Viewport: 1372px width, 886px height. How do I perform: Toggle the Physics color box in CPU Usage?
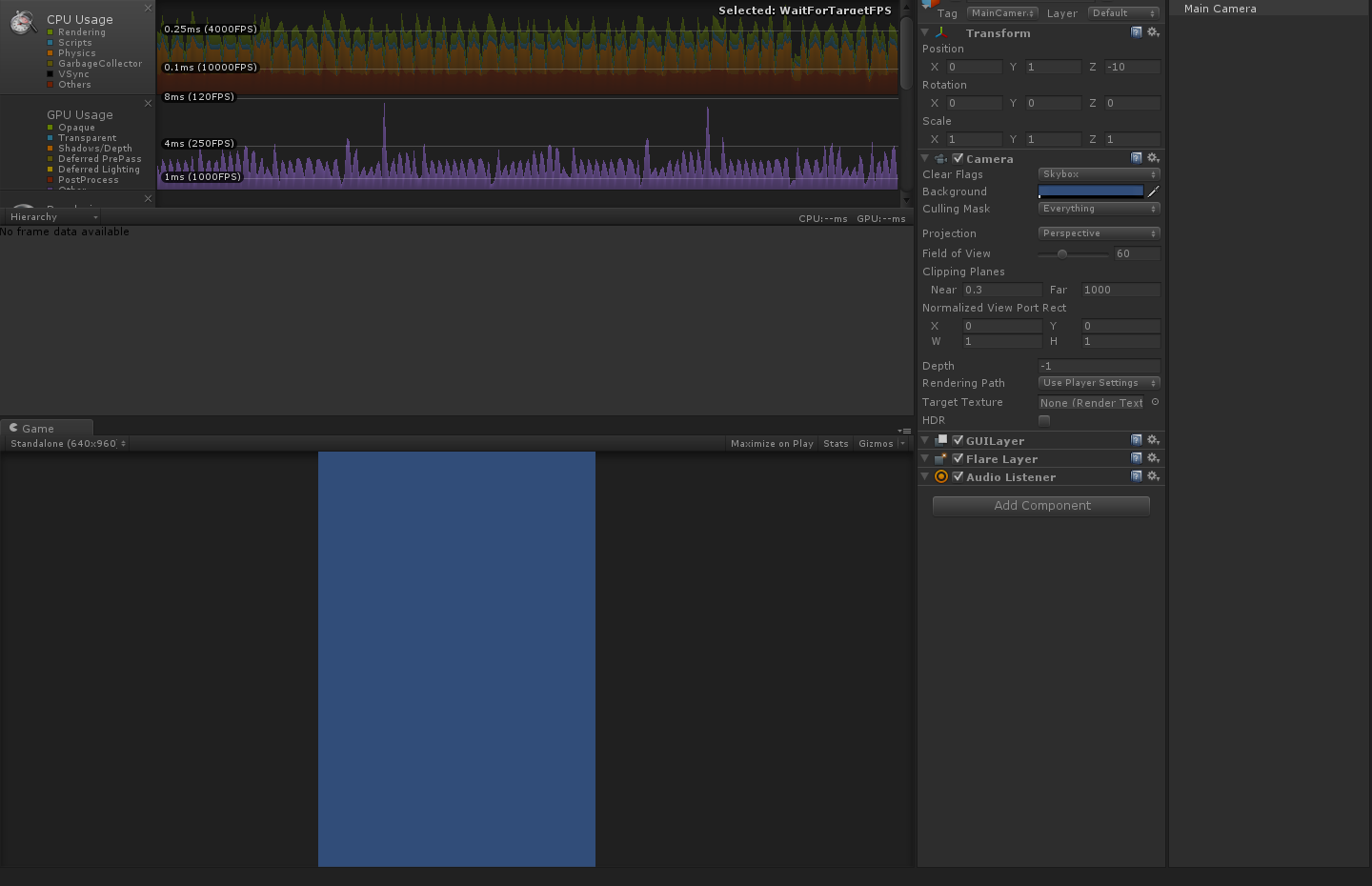coord(50,53)
